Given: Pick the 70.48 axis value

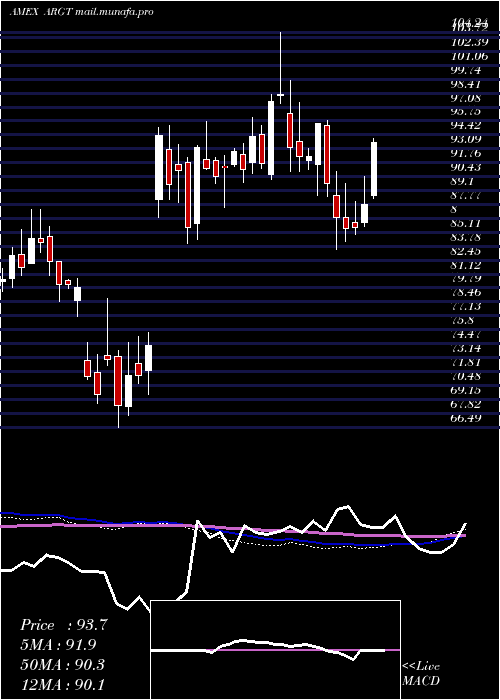Looking at the screenshot, I should (466, 376).
